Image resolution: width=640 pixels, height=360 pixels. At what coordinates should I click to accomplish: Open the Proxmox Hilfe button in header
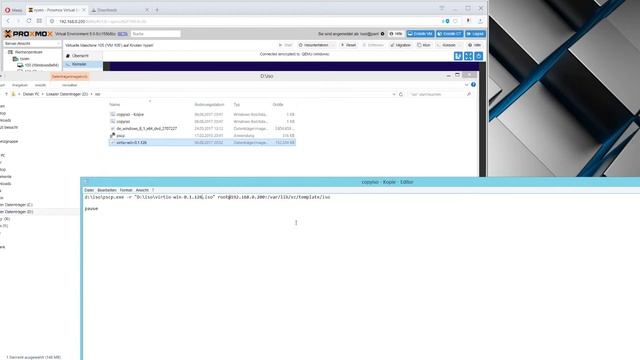(396, 34)
